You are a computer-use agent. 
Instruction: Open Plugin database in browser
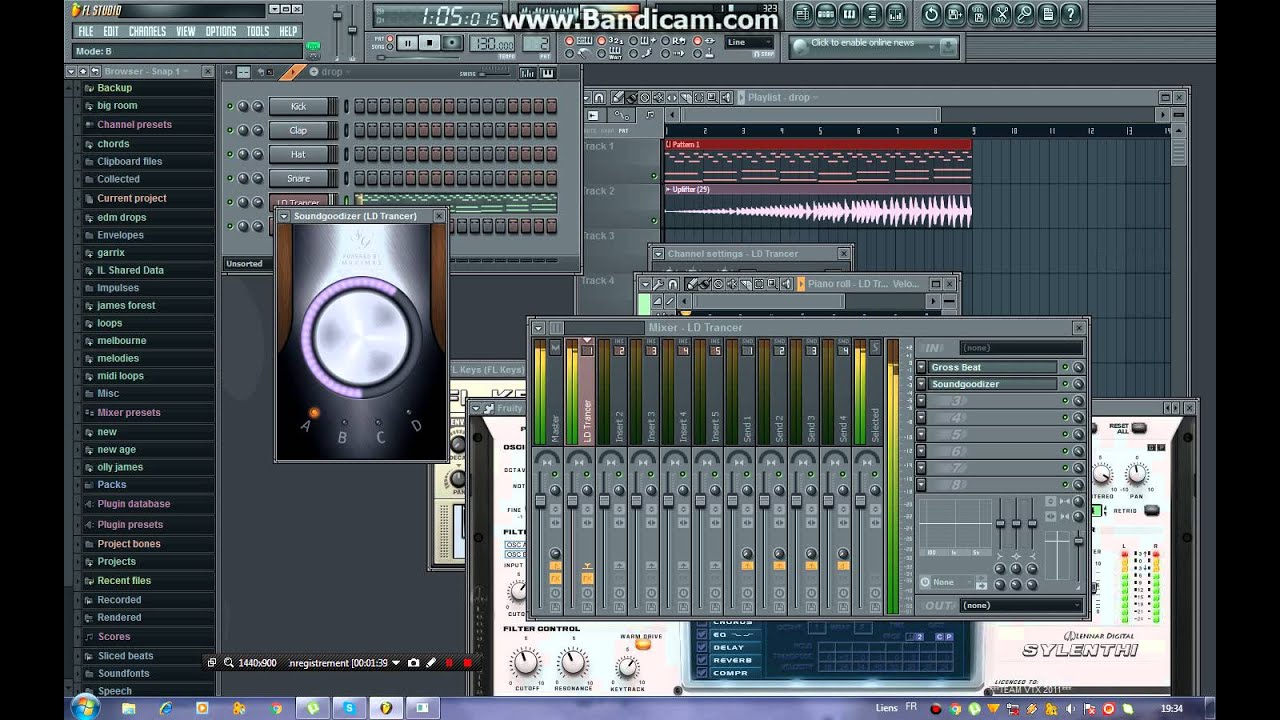[x=133, y=504]
